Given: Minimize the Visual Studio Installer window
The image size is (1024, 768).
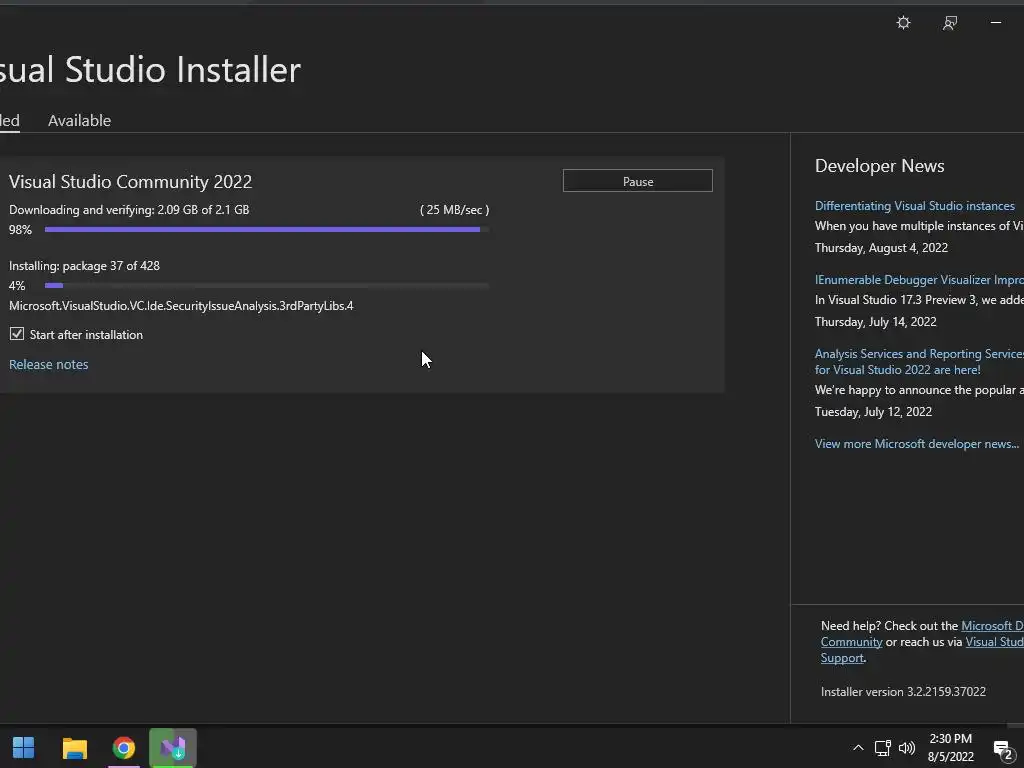Looking at the screenshot, I should click(x=996, y=23).
